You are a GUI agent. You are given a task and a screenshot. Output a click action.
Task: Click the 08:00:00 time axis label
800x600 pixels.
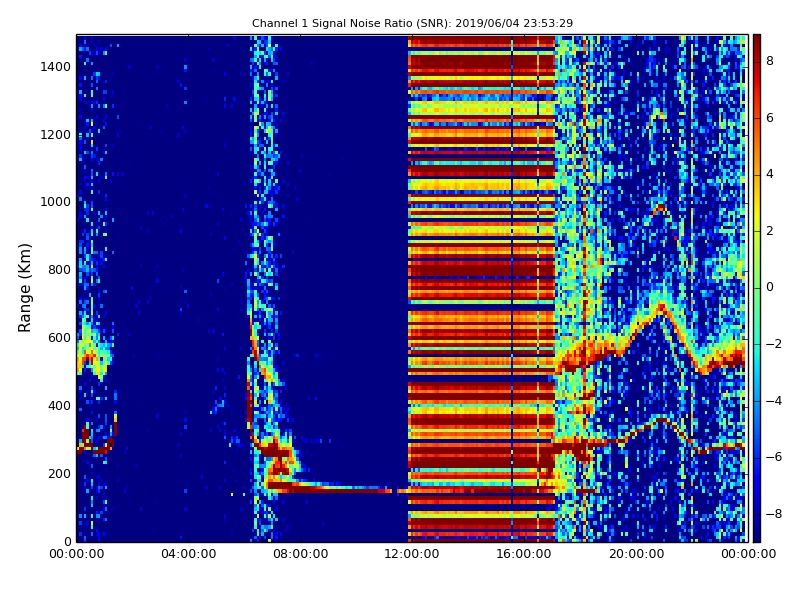(x=301, y=554)
